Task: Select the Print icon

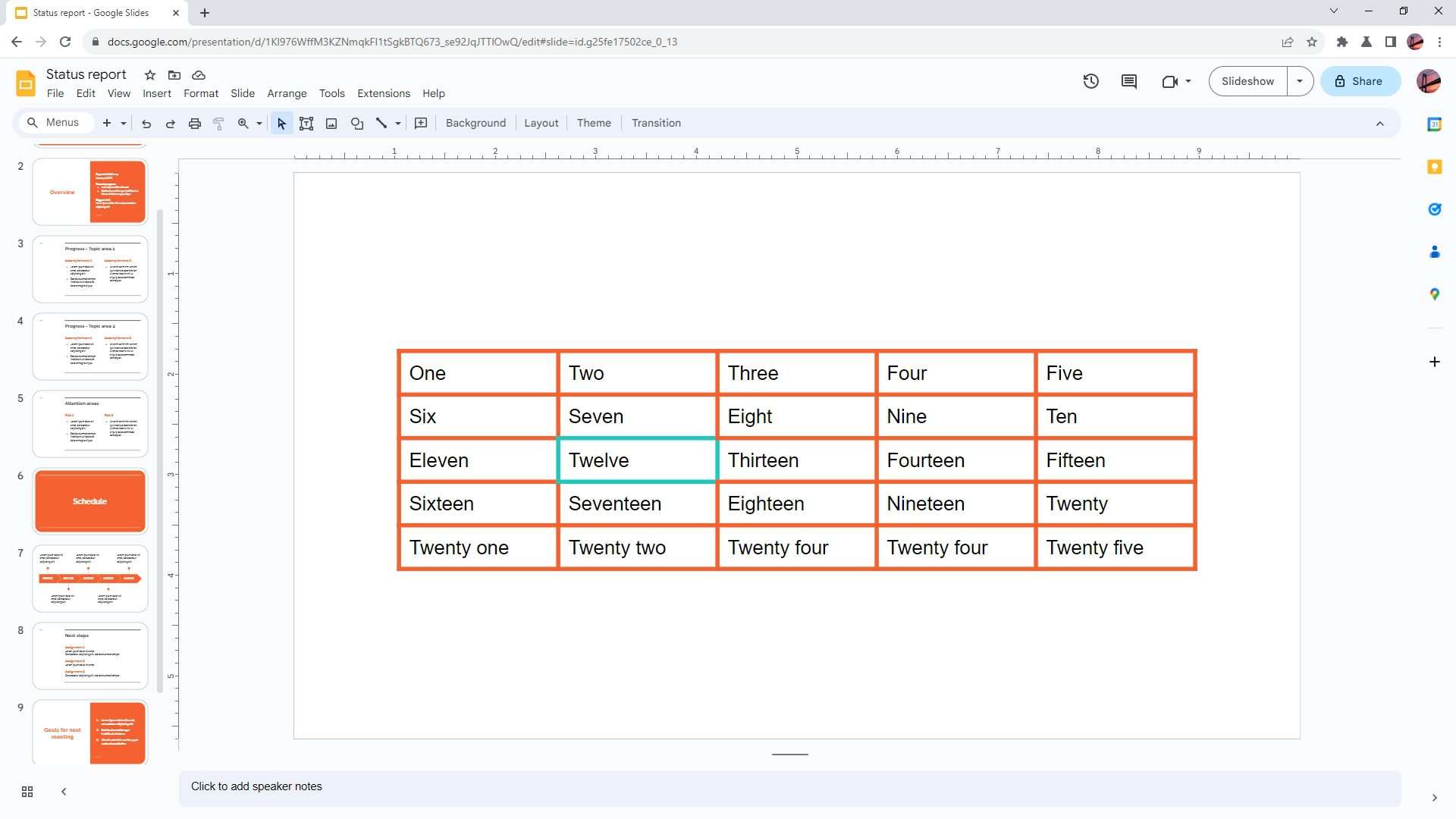Action: [195, 123]
